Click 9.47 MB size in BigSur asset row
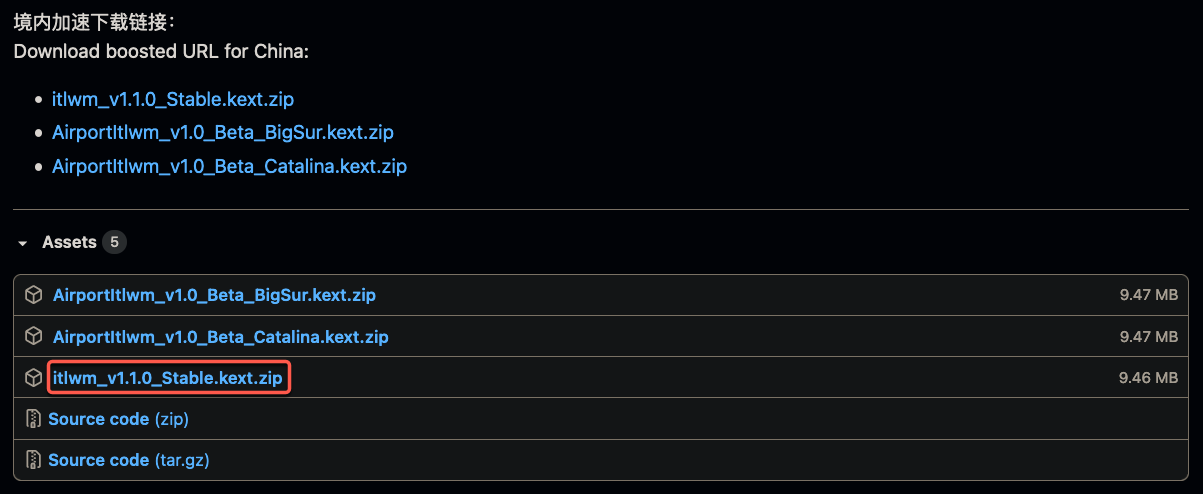 click(x=1148, y=295)
